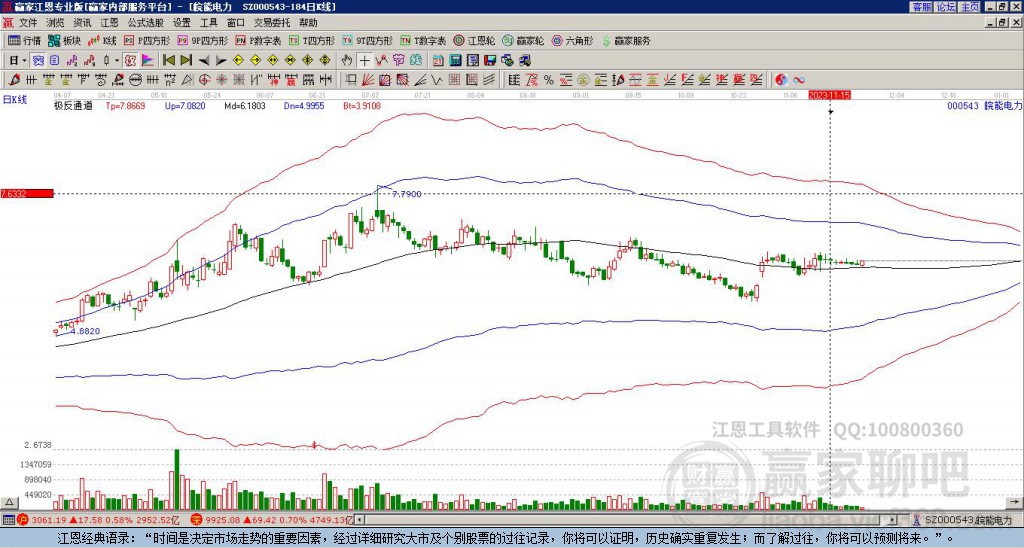Open the calculator icon

point(455,61)
